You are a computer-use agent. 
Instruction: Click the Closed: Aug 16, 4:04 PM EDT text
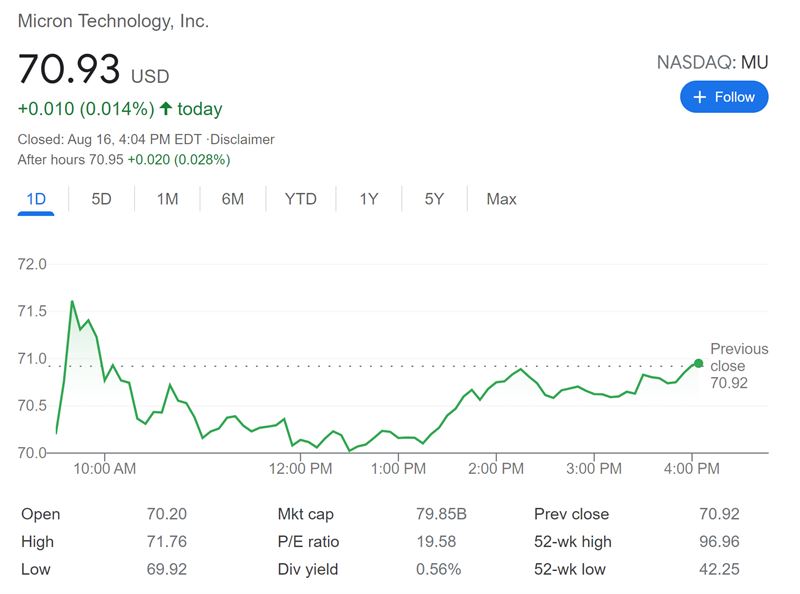110,139
